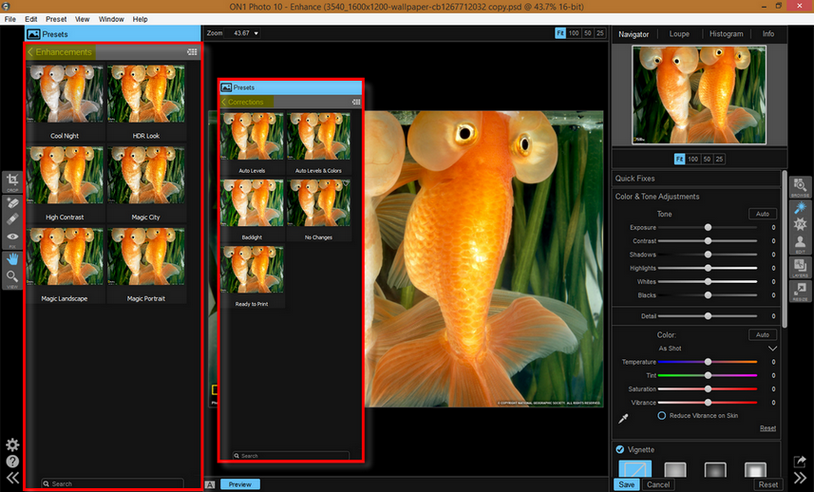
Task: Select the Hand pan tool
Action: click(x=12, y=259)
